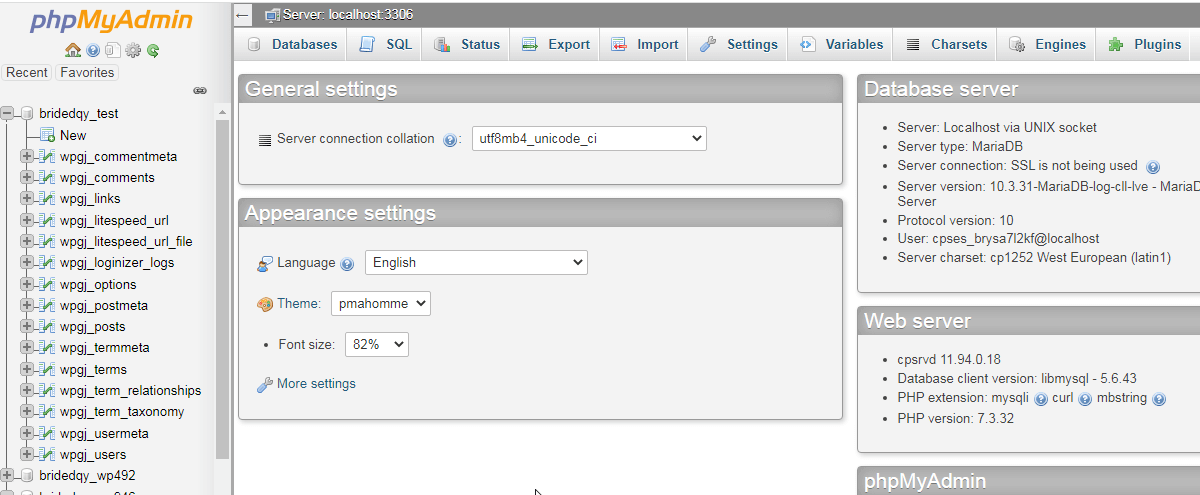Screen dimensions: 1200x495
Task: Open the Export tab
Action: click(556, 44)
